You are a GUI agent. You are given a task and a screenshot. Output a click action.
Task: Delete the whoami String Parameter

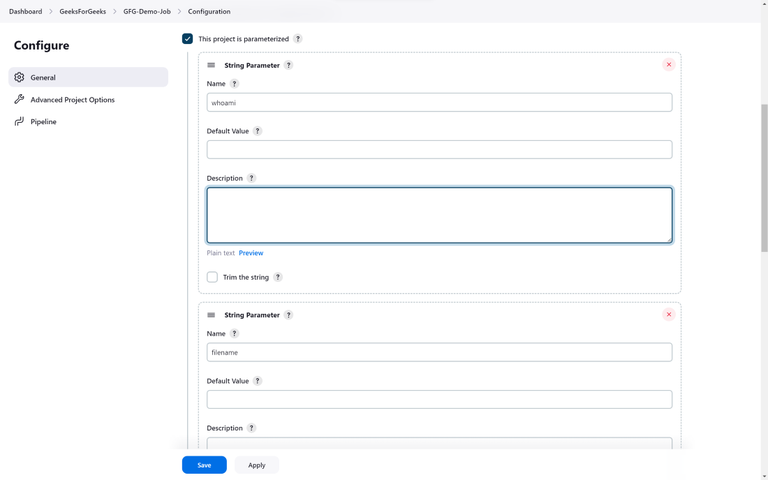(x=669, y=65)
